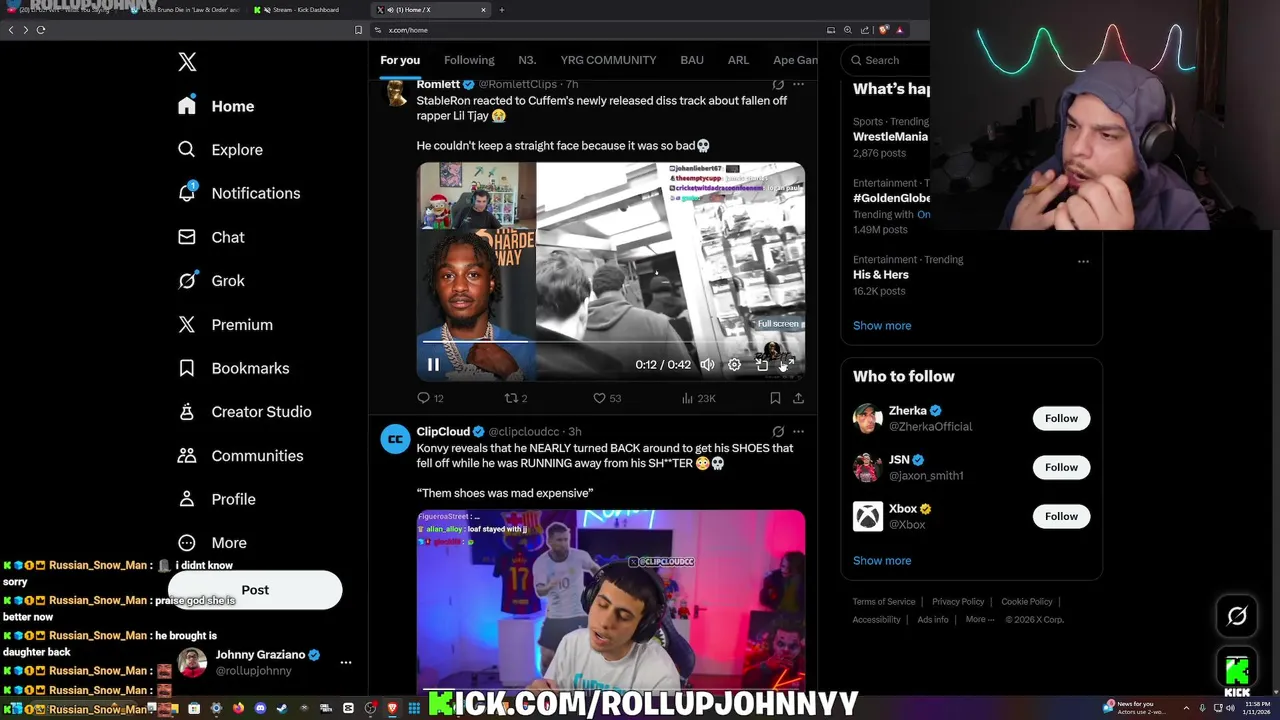
Task: Select the For you tab
Action: (400, 60)
